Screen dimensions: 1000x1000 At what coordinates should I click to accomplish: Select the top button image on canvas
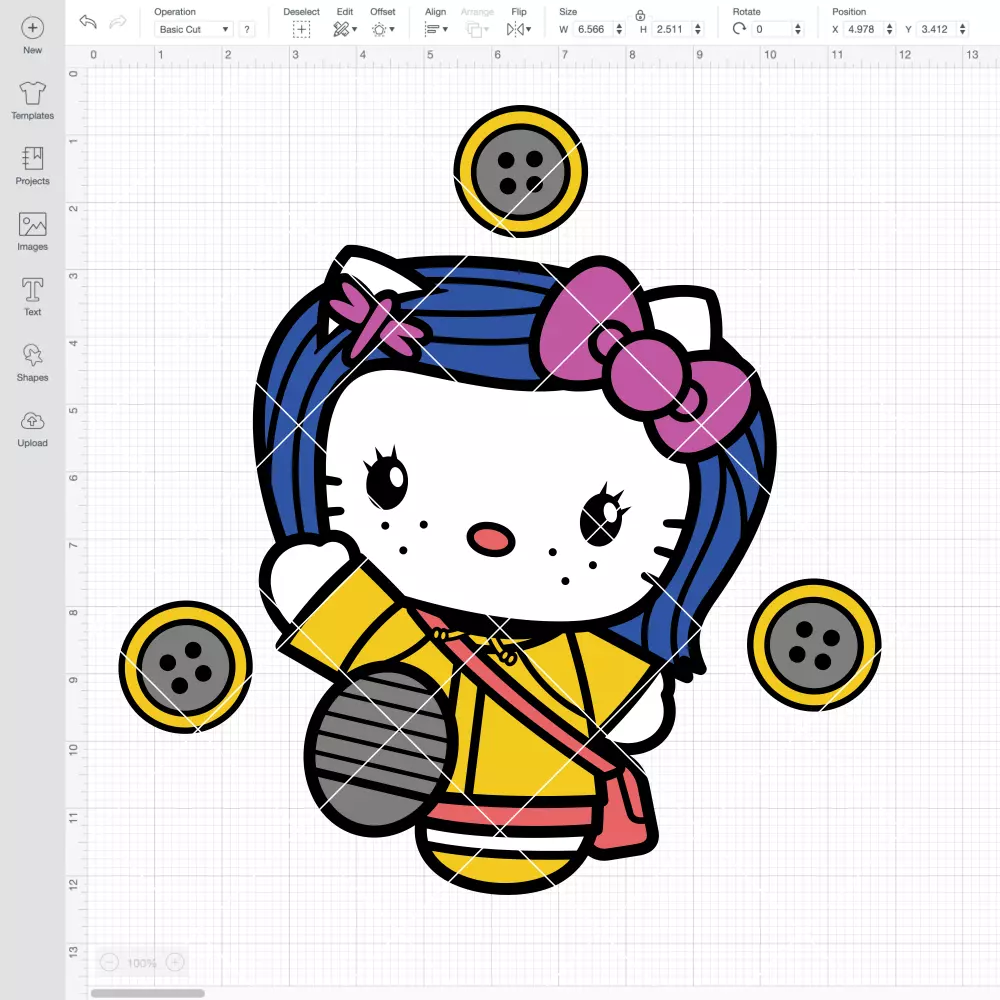coord(520,172)
